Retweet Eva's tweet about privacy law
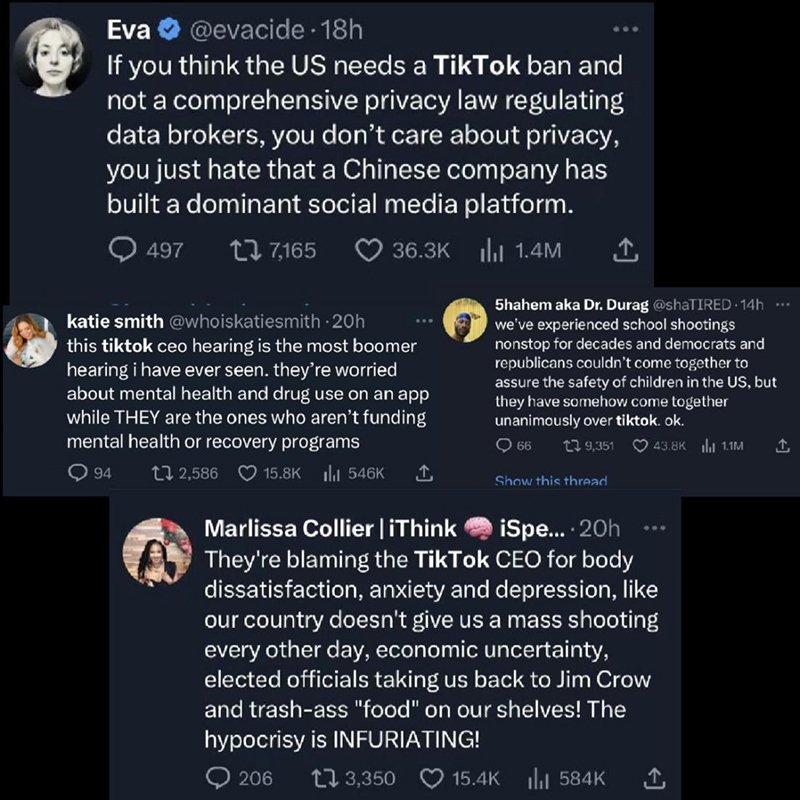 coord(245,250)
